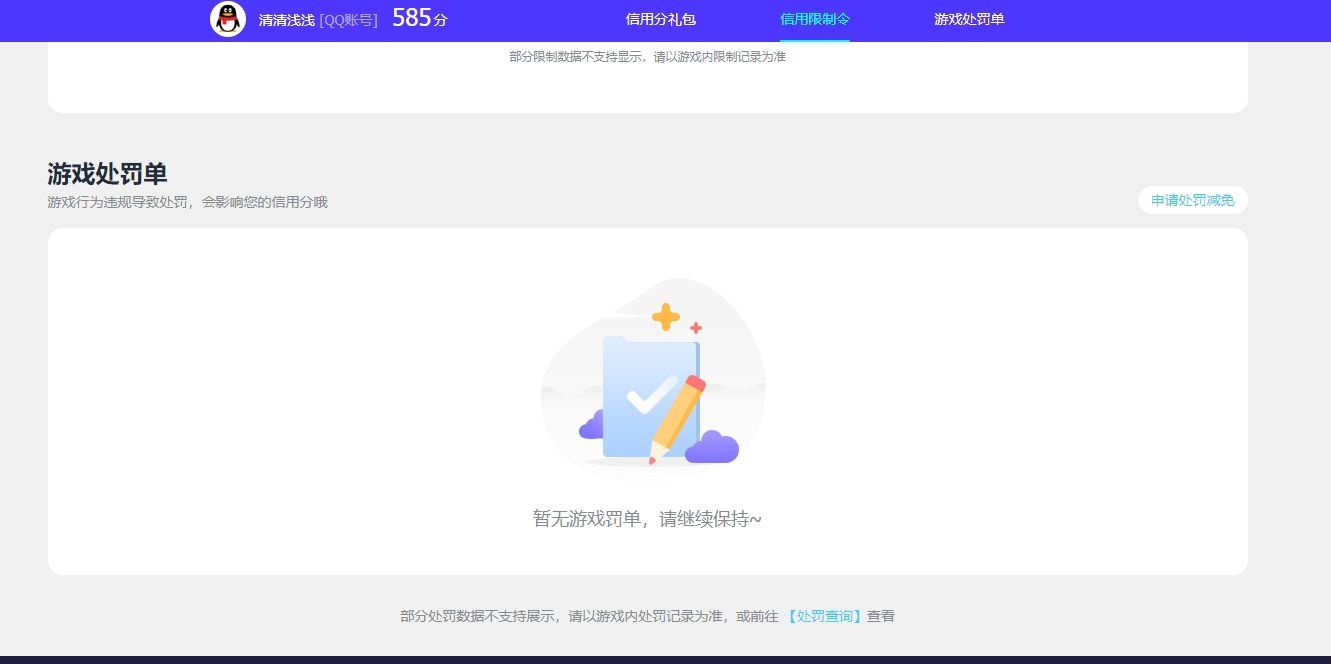Click the white checkmark on the folder
Image resolution: width=1331 pixels, height=664 pixels.
650,395
